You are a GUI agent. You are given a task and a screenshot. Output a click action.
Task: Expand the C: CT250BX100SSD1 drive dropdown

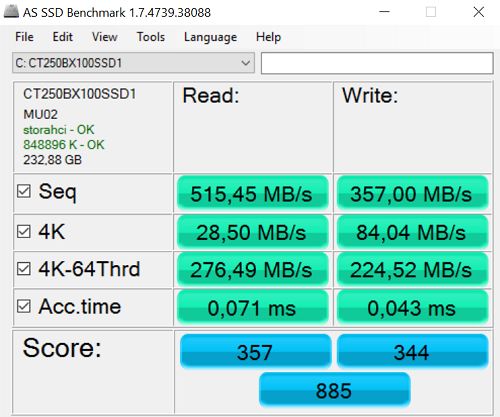(133, 63)
